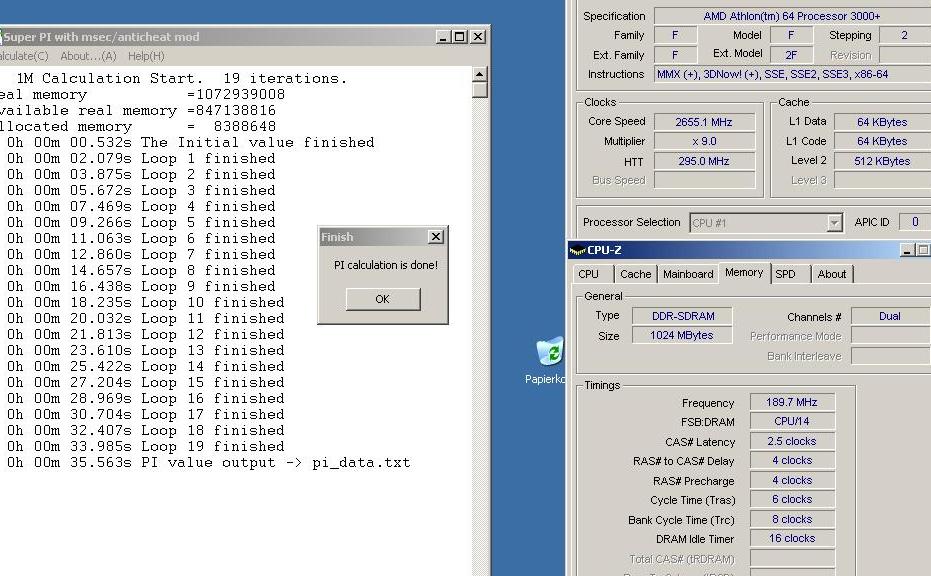Viewport: 931px width, 576px height.
Task: Click OK in the Finish dialog
Action: (383, 299)
